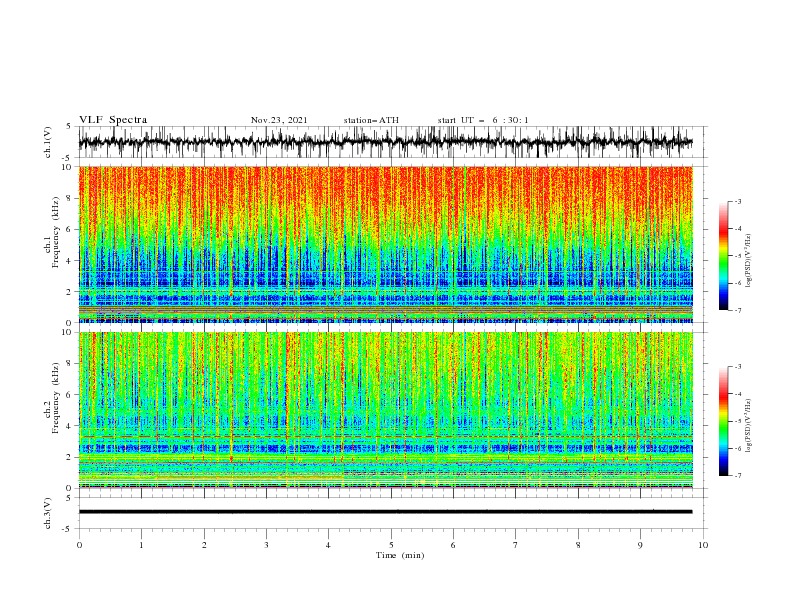Viewport: 792px width, 612px height.
Task: Click time axis tick label "4"
Action: point(328,545)
